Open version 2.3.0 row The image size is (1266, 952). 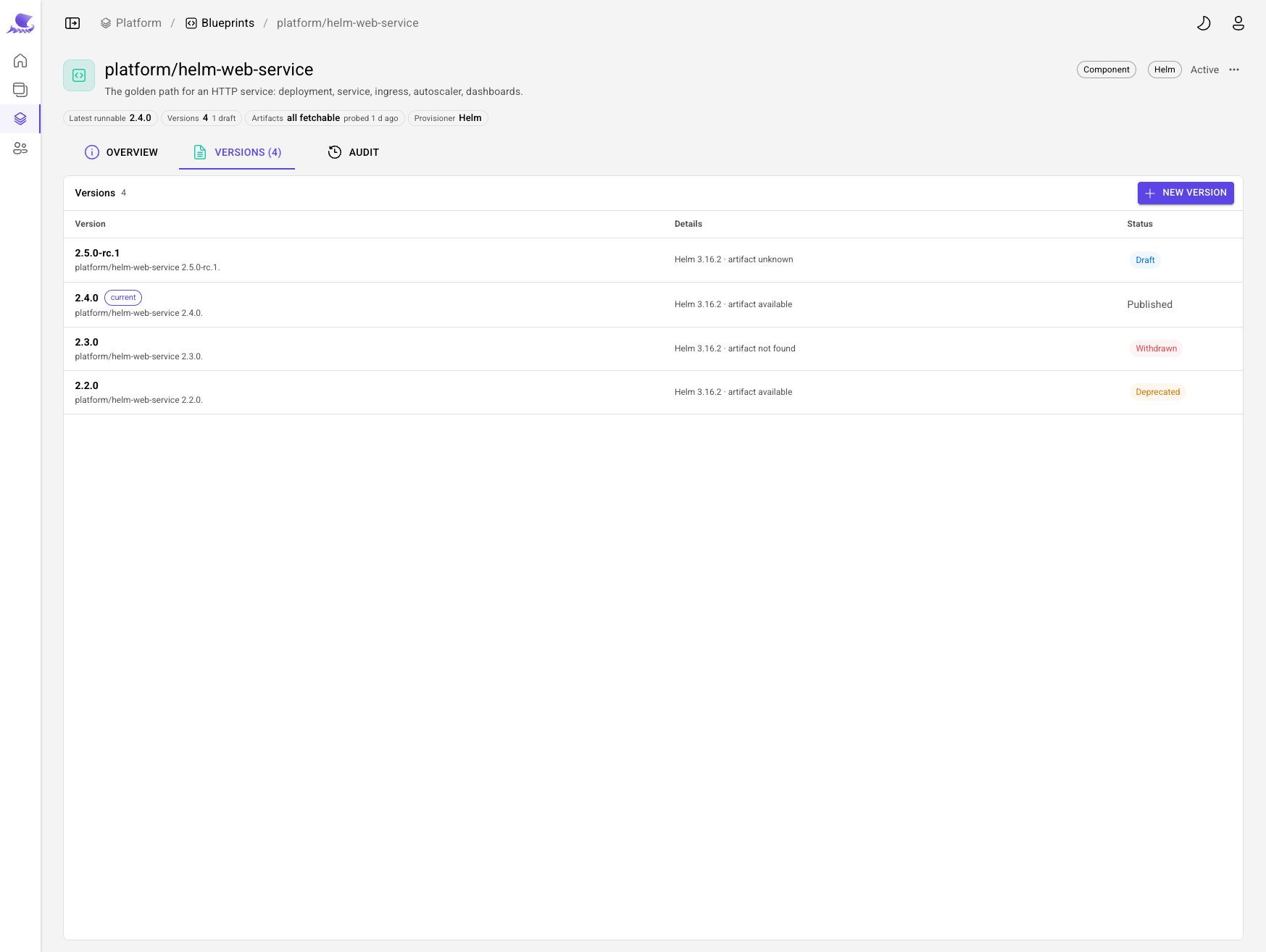(x=653, y=349)
